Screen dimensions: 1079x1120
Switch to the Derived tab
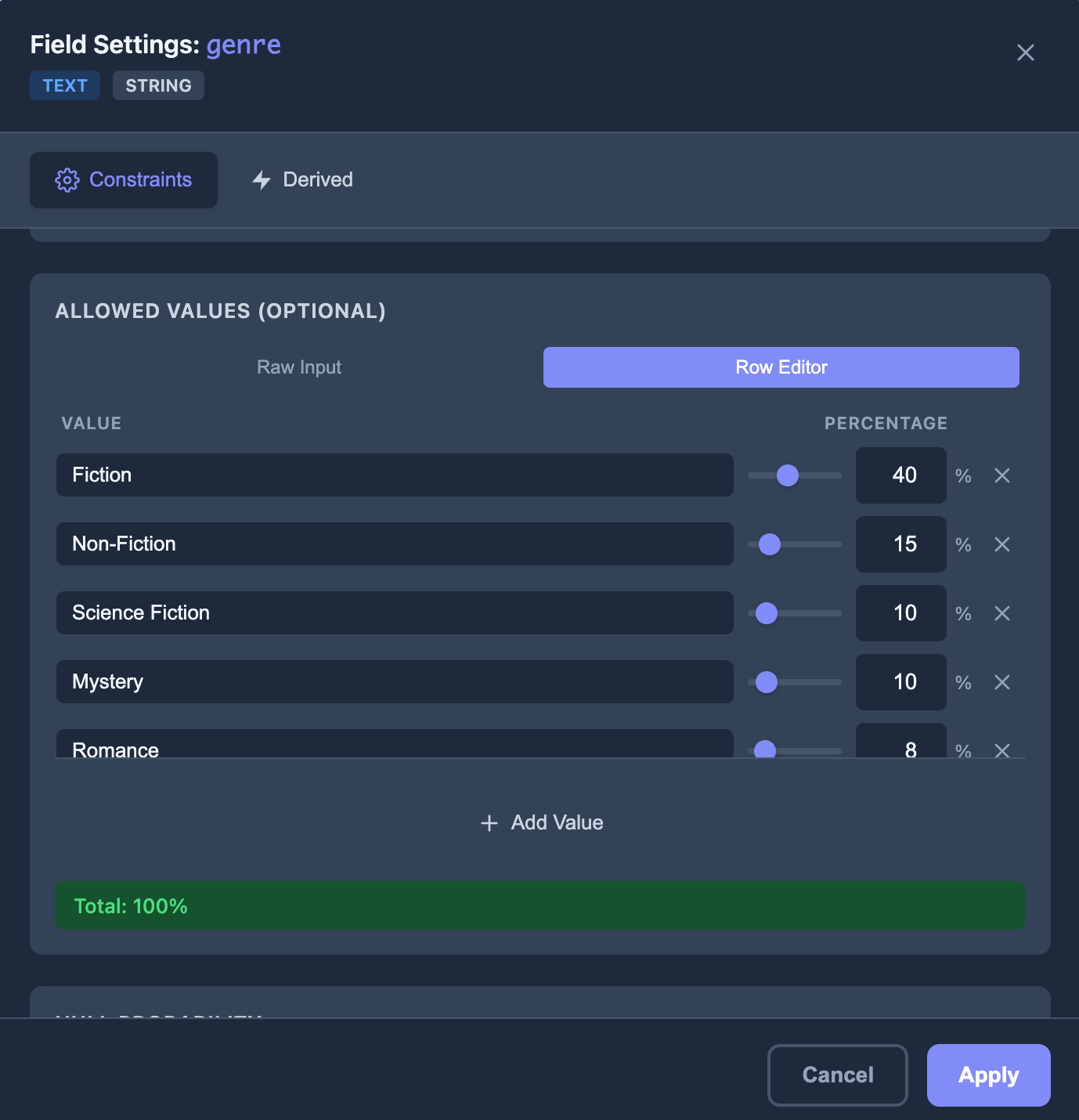(301, 179)
